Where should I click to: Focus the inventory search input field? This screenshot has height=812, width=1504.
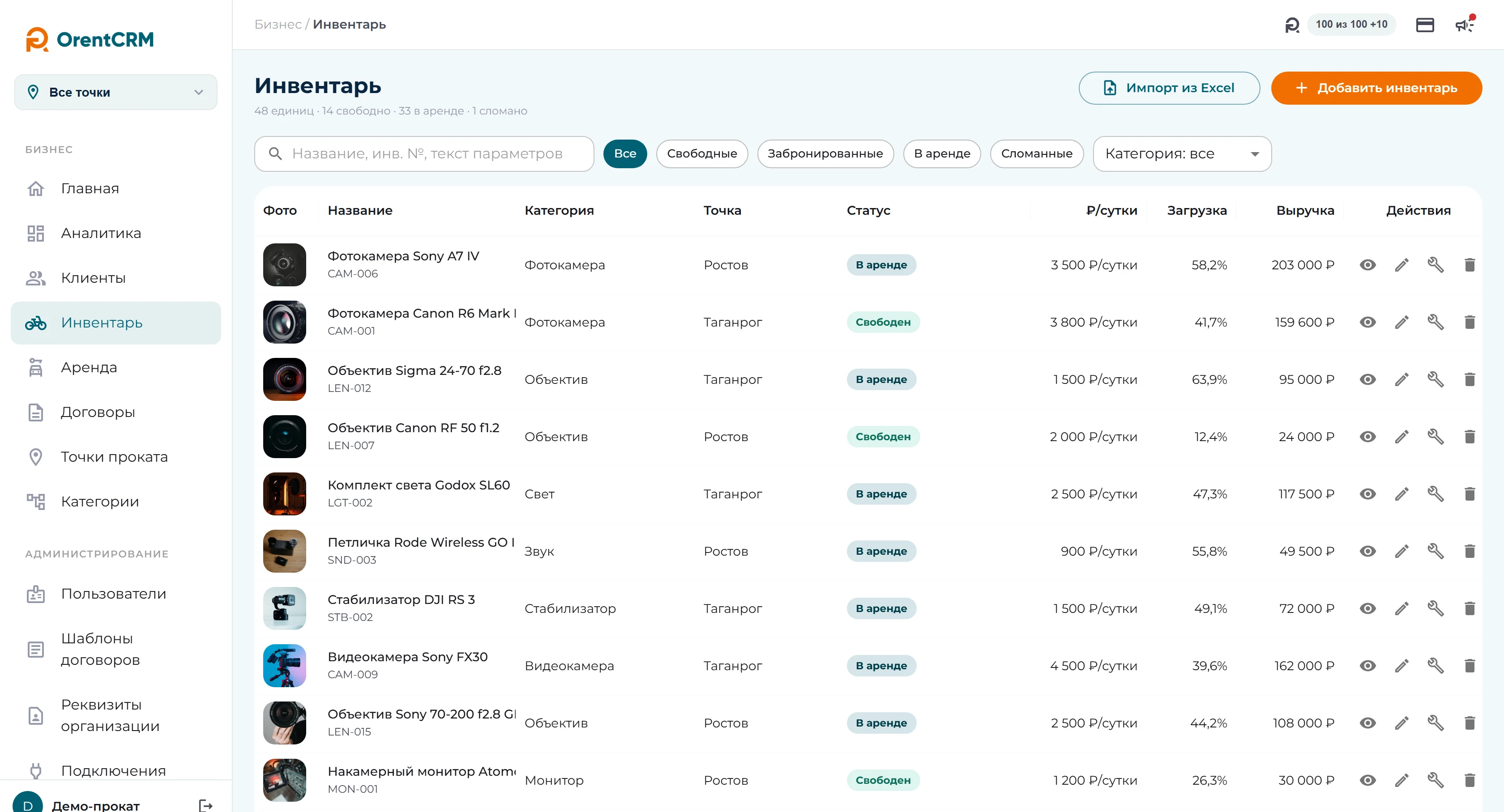coord(424,153)
